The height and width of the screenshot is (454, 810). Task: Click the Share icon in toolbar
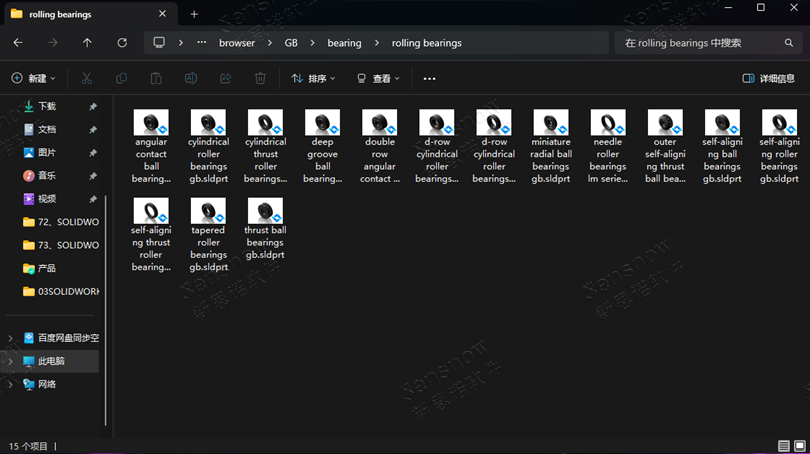225,78
